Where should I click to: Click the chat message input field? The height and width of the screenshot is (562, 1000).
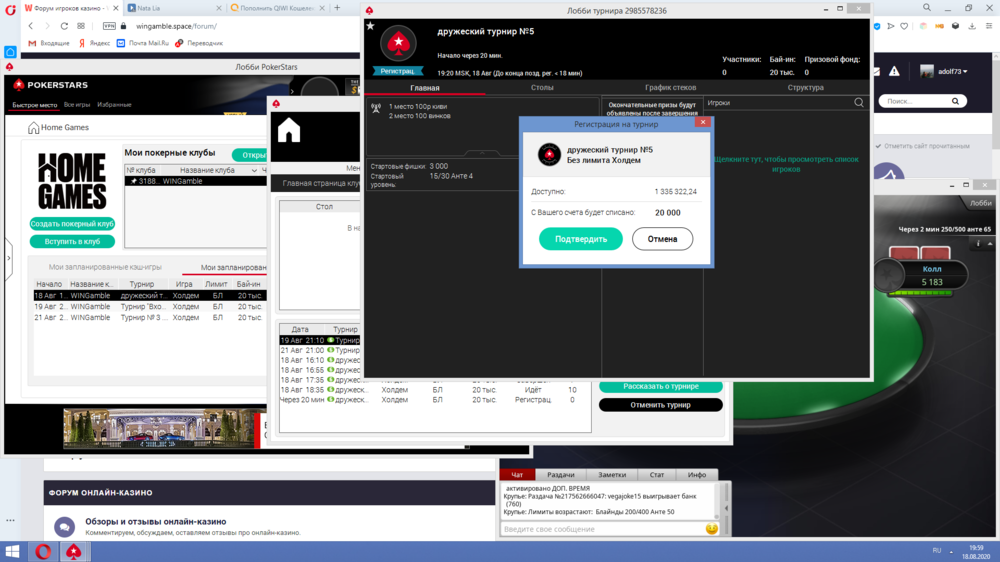pos(600,529)
